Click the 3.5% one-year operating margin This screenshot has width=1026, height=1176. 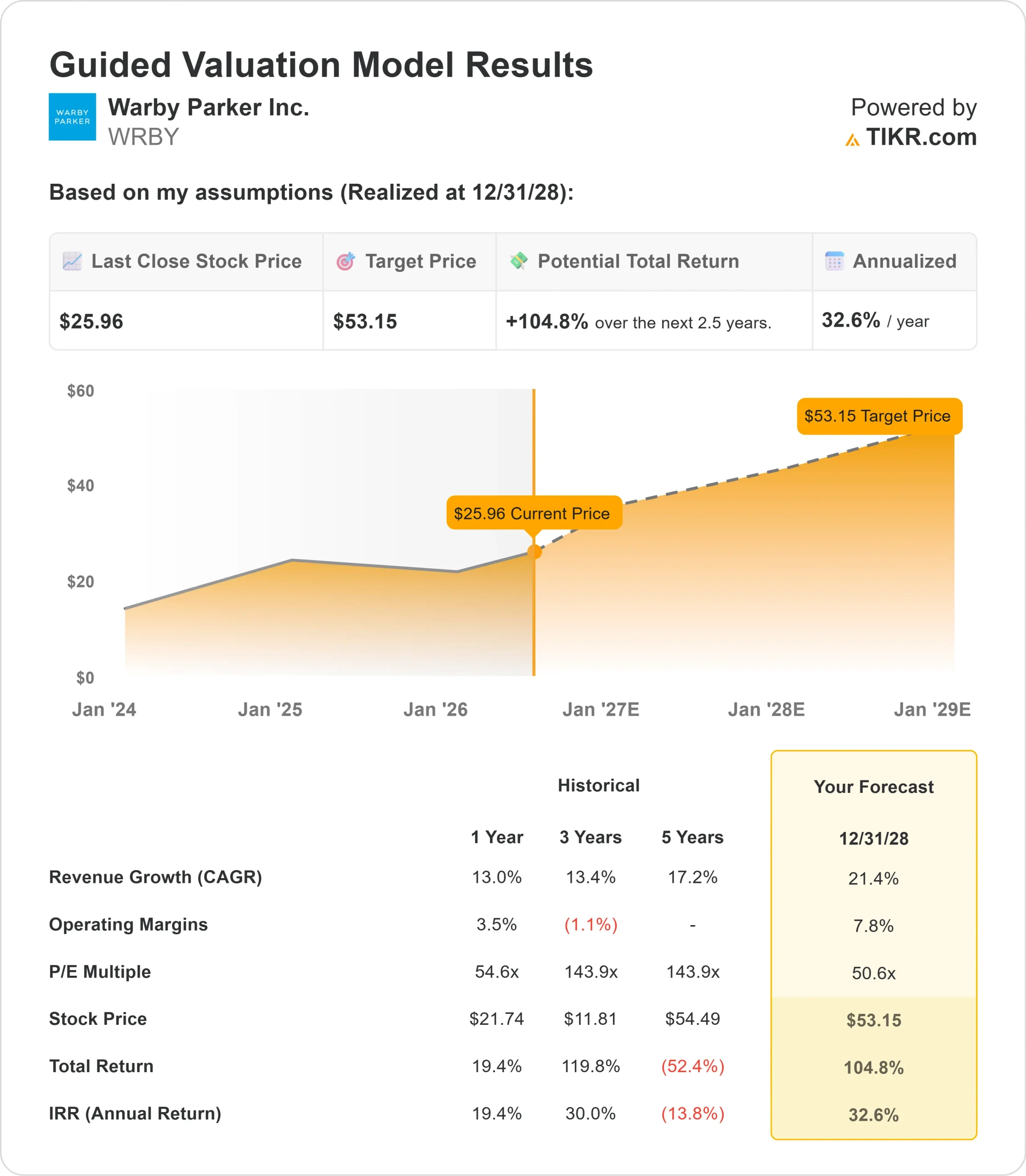(x=497, y=925)
